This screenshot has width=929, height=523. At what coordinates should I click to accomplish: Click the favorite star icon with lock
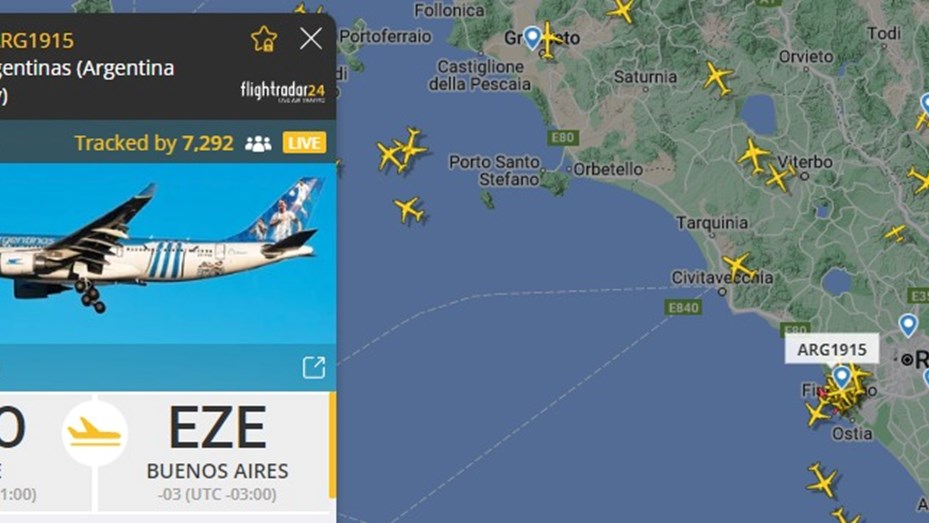(x=264, y=39)
